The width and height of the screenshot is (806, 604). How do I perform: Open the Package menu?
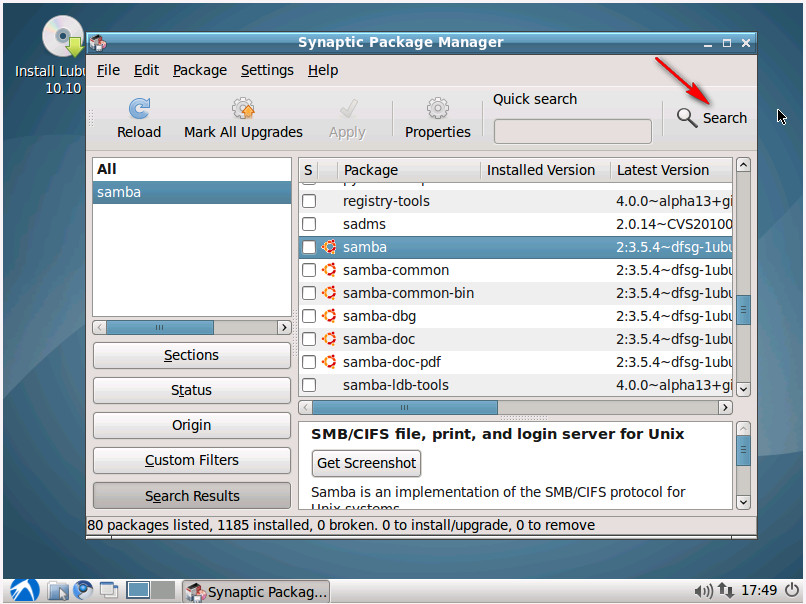click(200, 70)
